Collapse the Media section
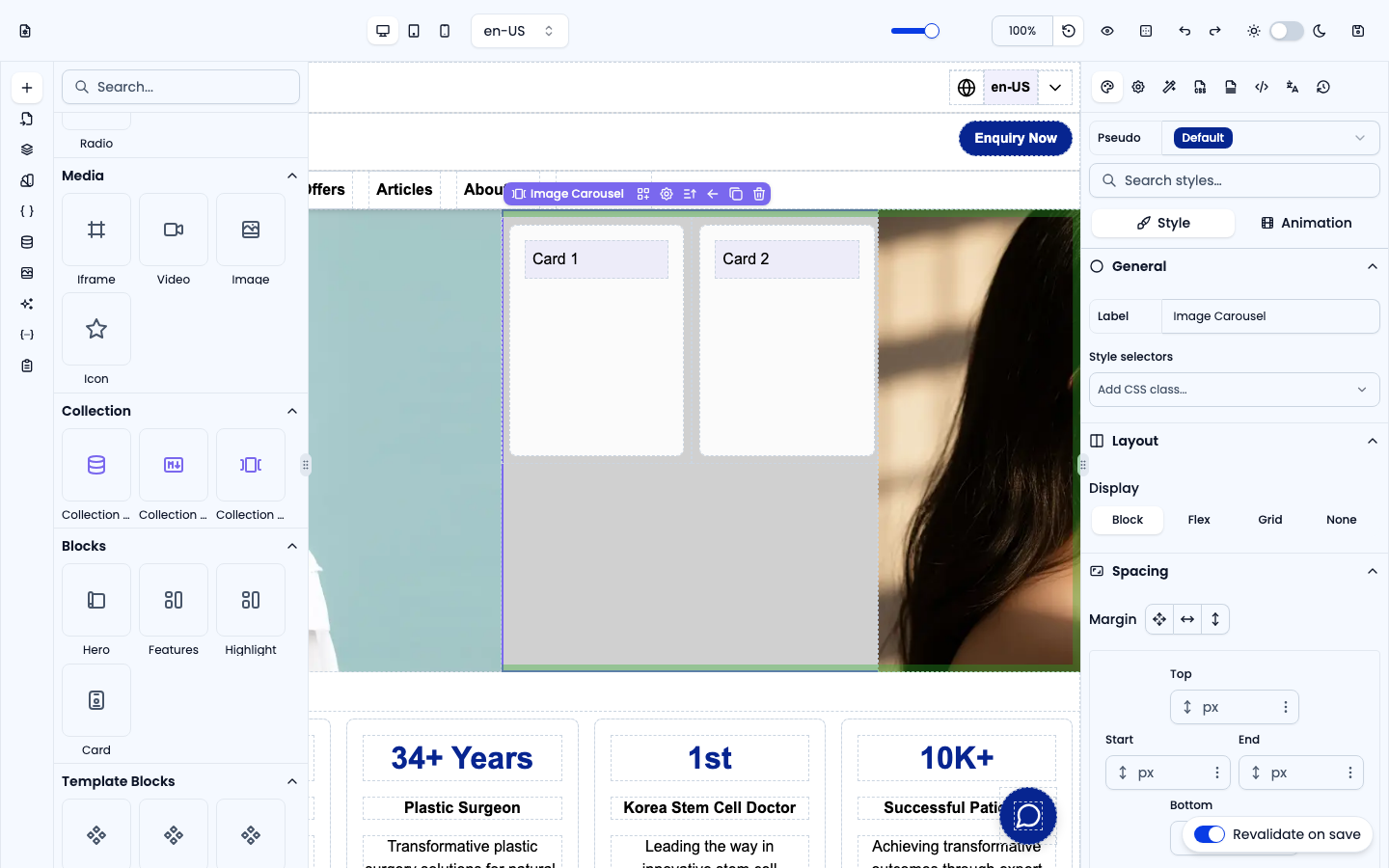This screenshot has height=868, width=1389. [x=292, y=176]
